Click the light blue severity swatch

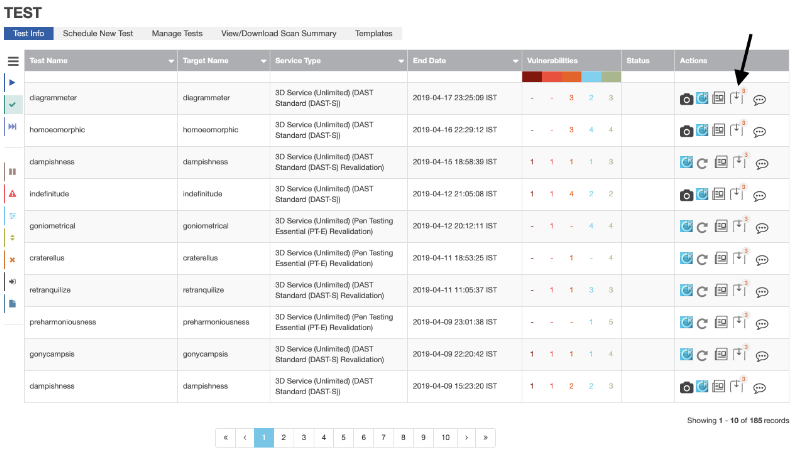(591, 77)
